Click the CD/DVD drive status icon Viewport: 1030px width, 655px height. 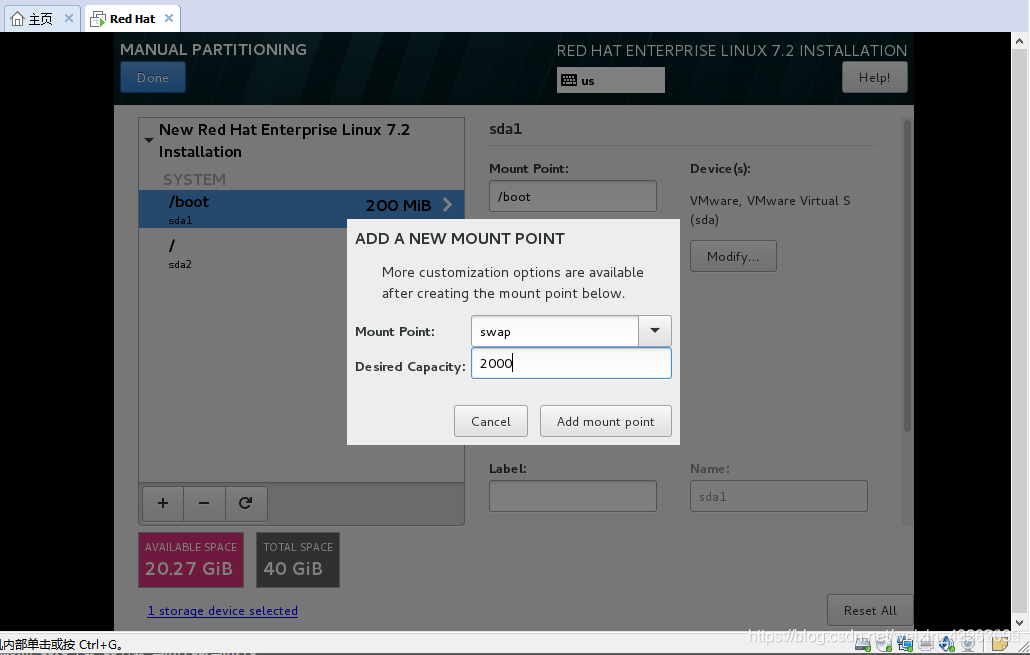coord(884,644)
